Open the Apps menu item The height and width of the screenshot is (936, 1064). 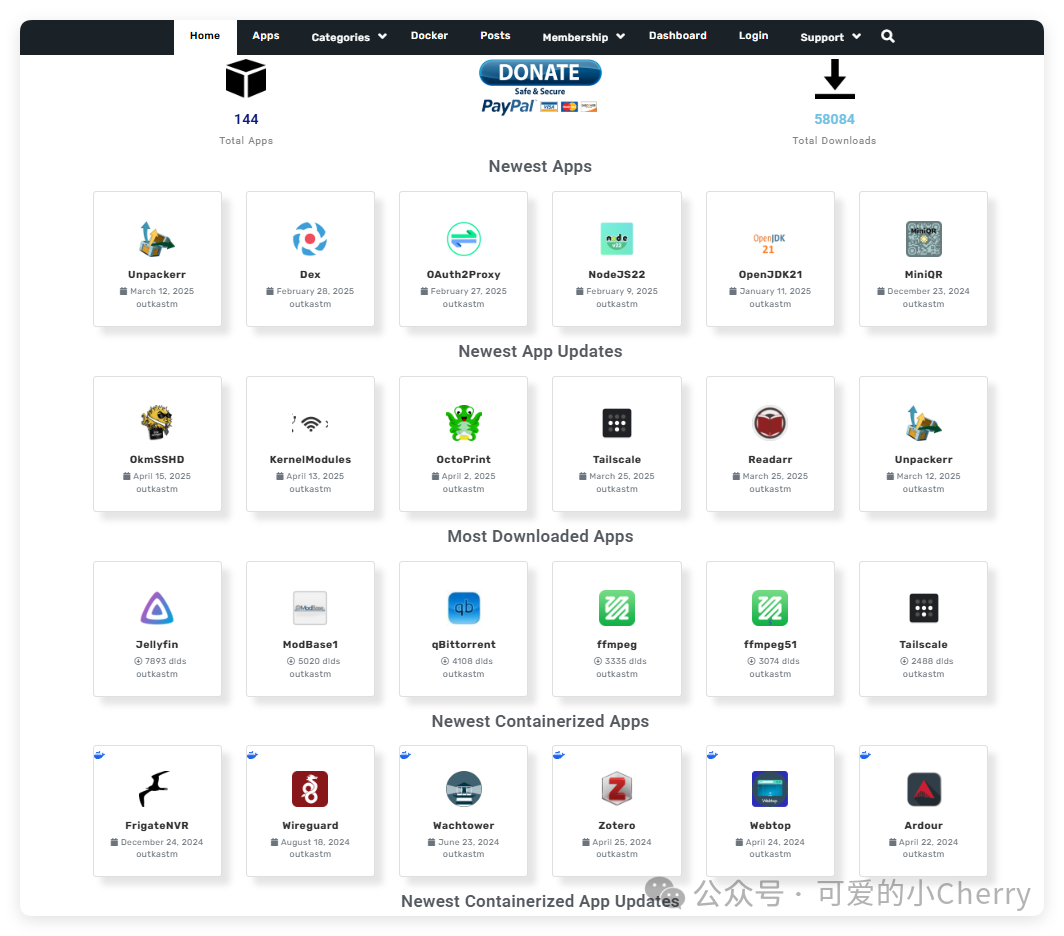coord(266,36)
